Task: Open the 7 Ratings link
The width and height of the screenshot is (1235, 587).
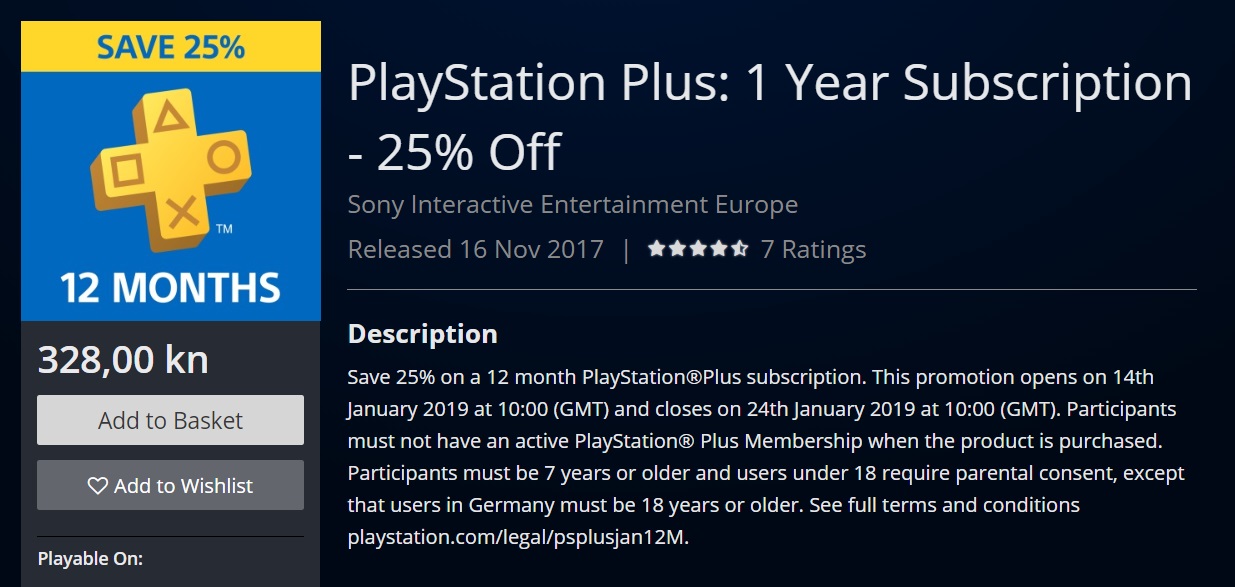Action: pos(813,249)
